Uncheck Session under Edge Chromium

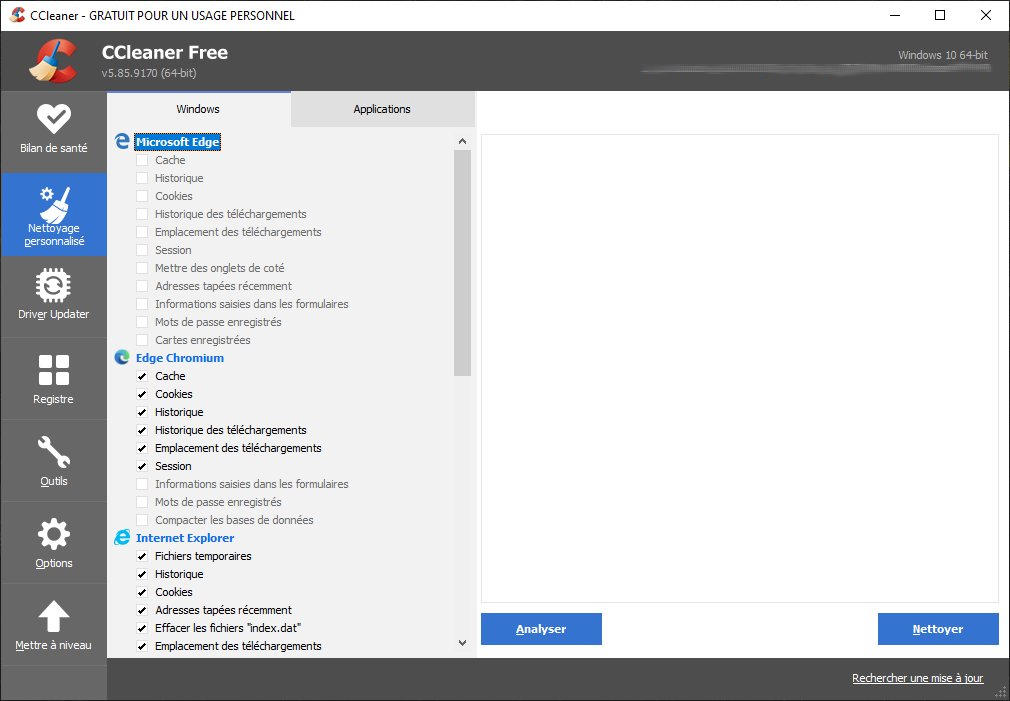142,466
